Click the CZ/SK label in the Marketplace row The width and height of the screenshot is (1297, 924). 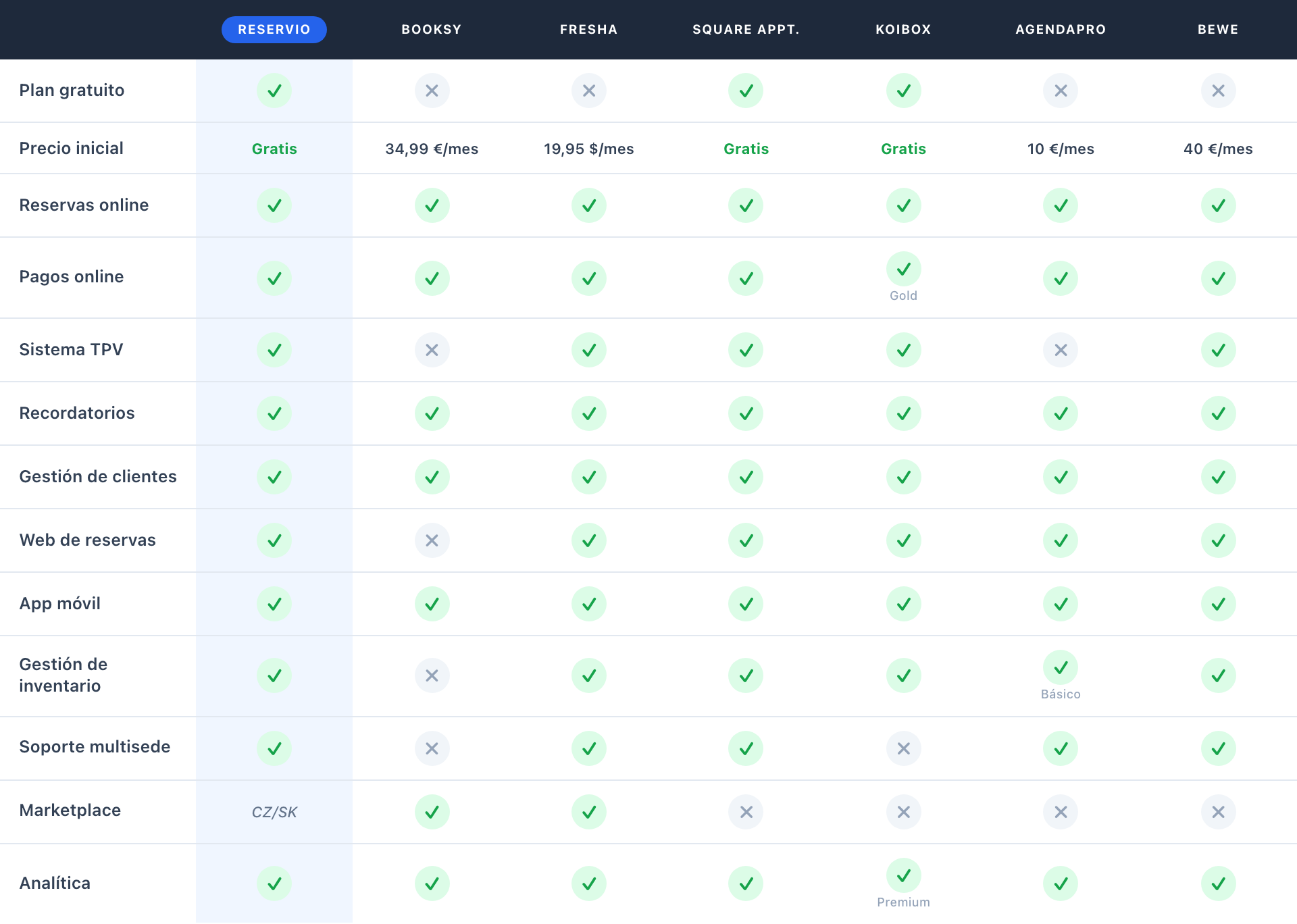click(x=274, y=812)
